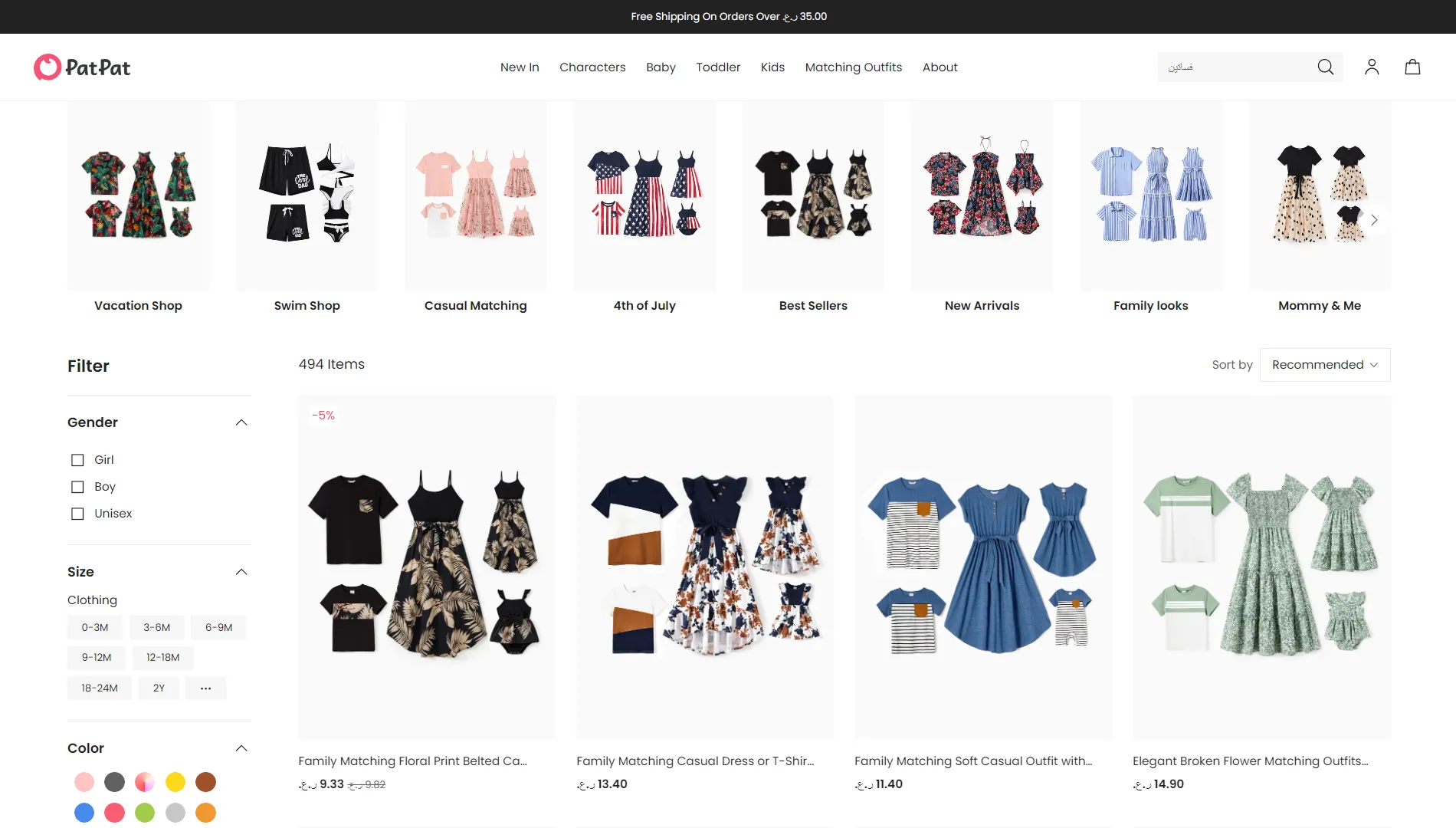Viewport: 1456px width, 828px height.
Task: Select the 0-3M size chip
Action: (95, 627)
